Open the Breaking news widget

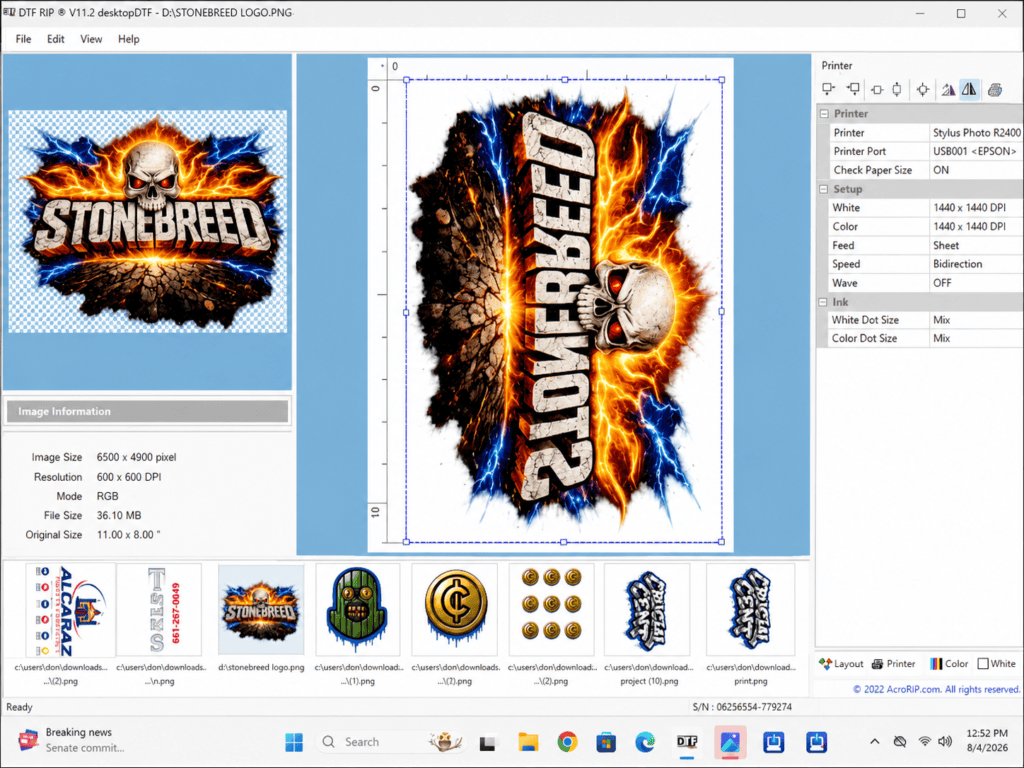[72, 740]
